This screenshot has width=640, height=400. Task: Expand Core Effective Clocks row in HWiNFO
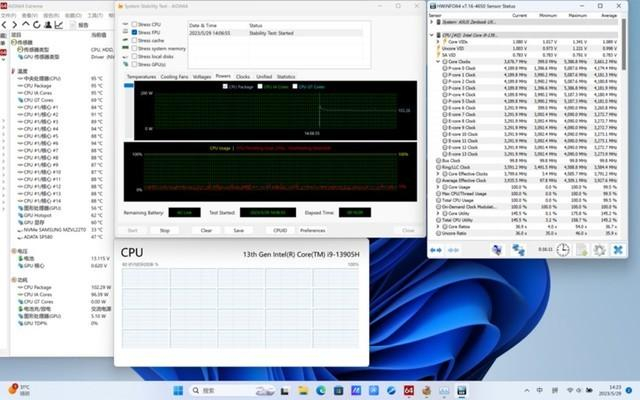pyautogui.click(x=438, y=174)
